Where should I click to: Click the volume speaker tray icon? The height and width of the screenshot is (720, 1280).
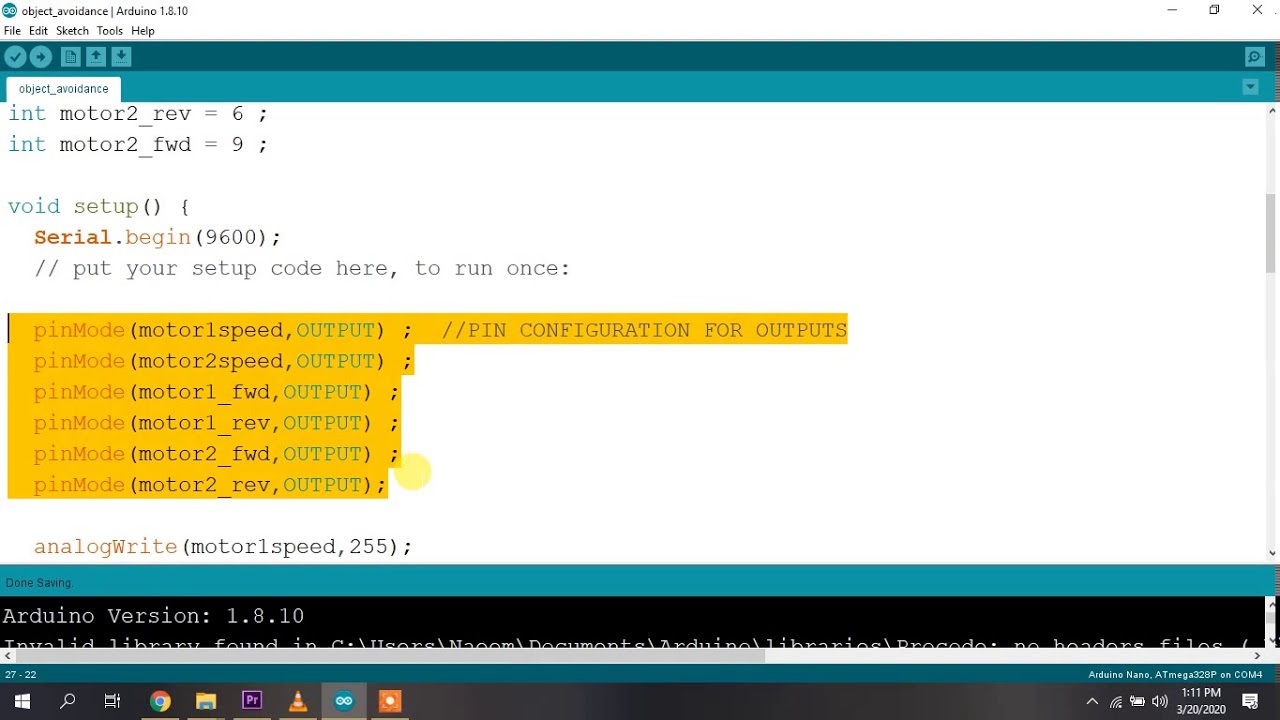(x=1160, y=702)
